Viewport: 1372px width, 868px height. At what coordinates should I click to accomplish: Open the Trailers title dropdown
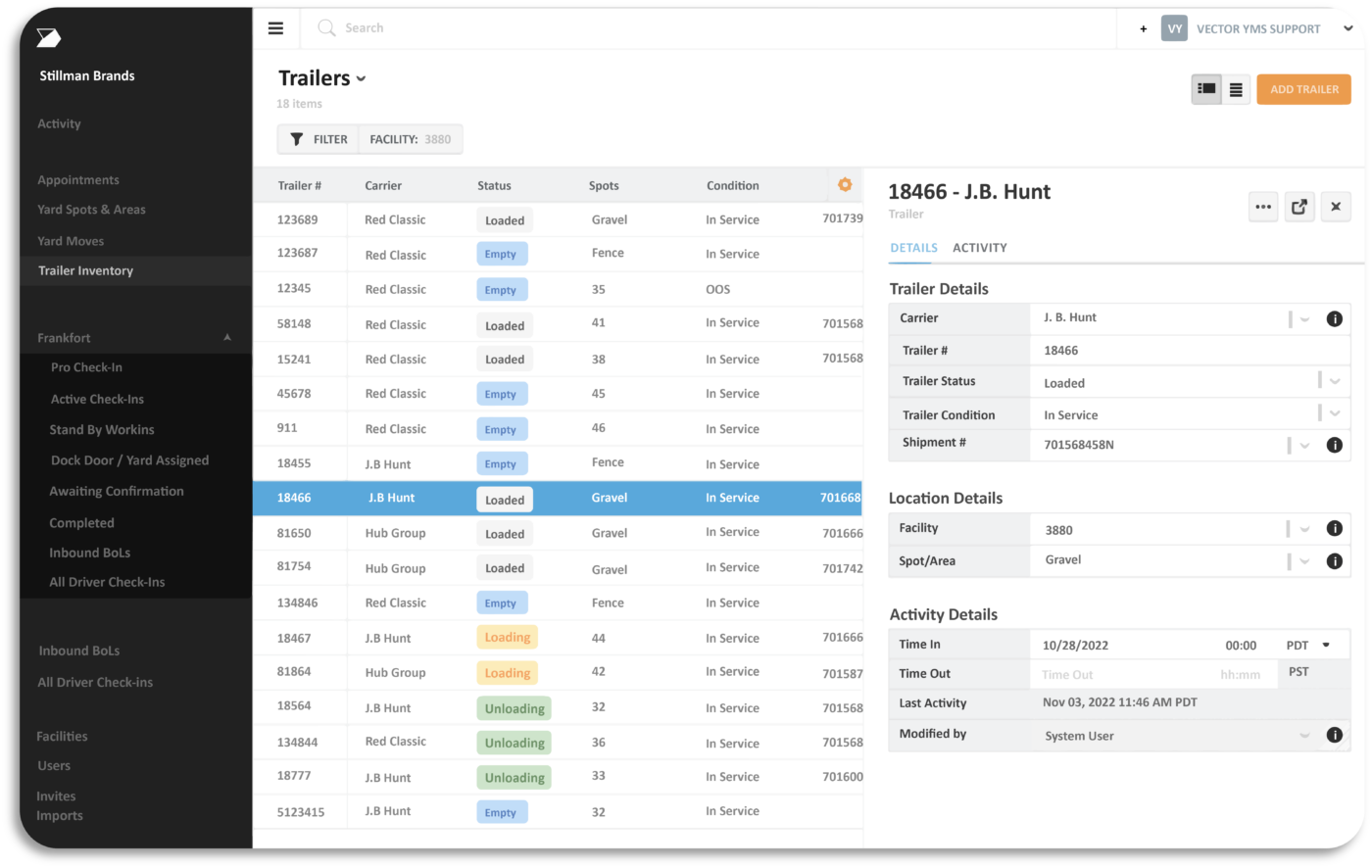(362, 78)
